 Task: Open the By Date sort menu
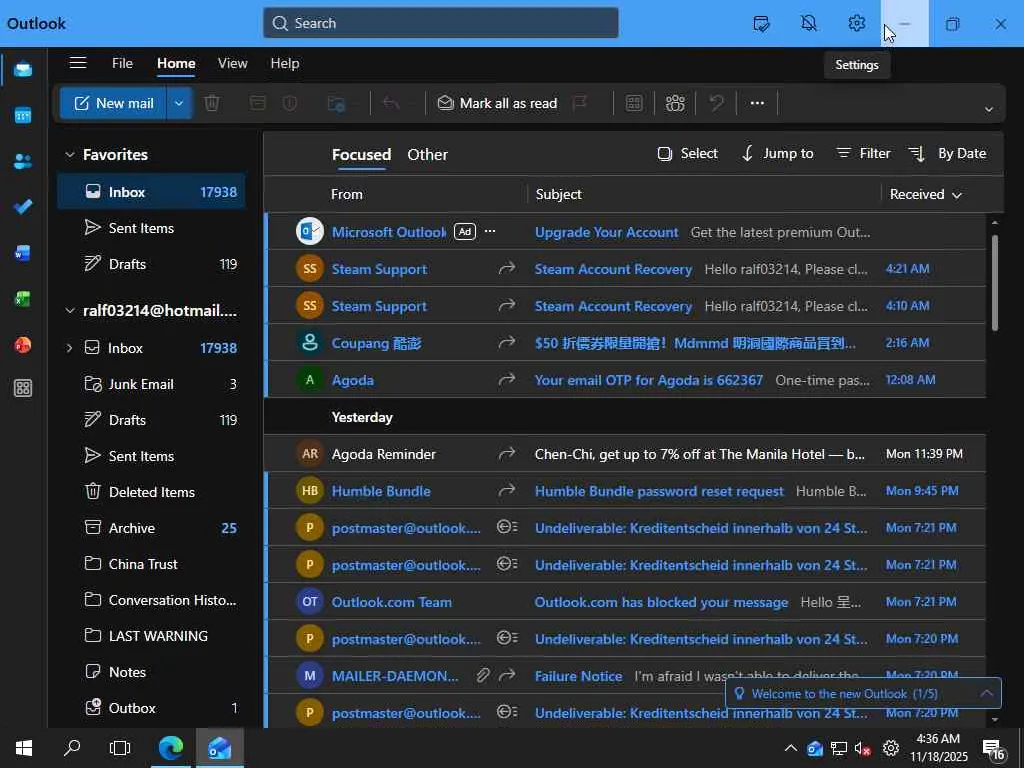(947, 153)
